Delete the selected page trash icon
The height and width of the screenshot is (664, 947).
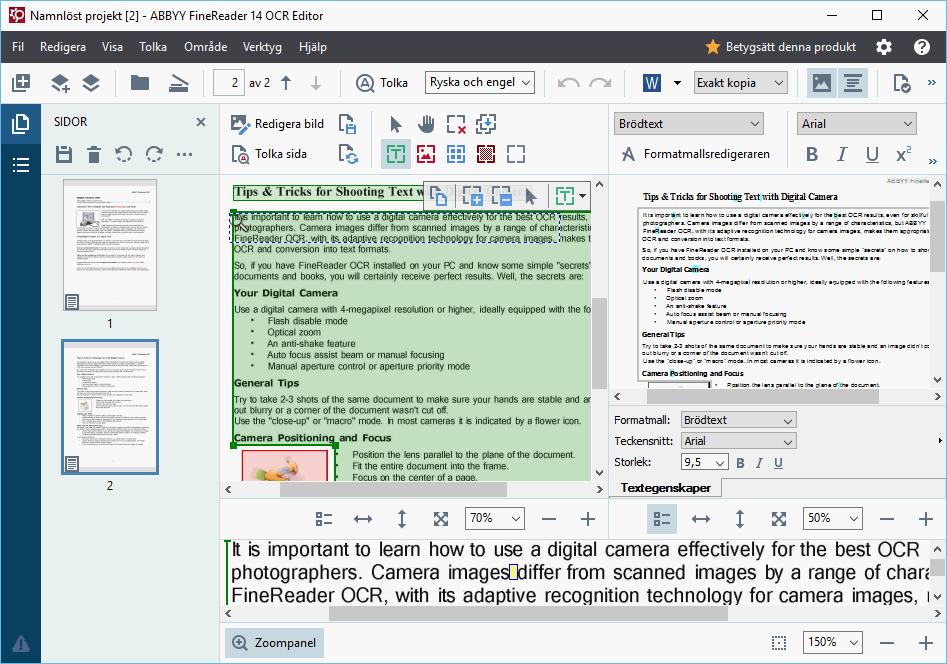coord(94,155)
